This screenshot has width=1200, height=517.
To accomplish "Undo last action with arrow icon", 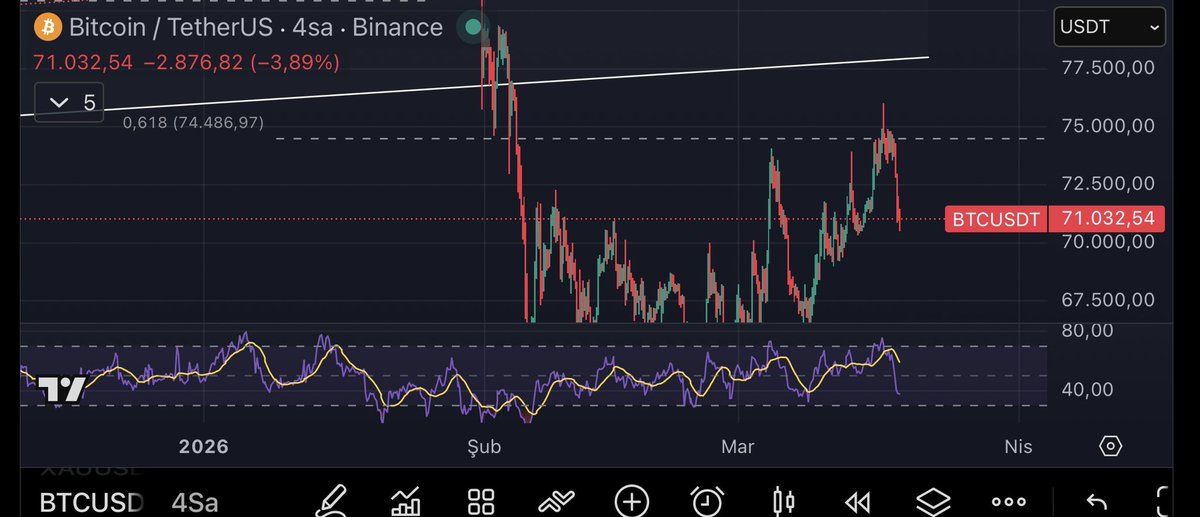I will tap(1096, 501).
